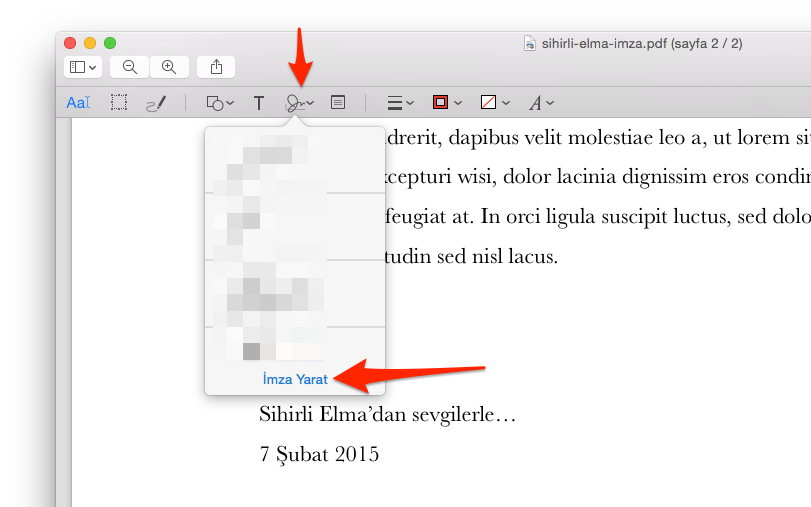Screen dimensions: 811x507
Task: Select the text selection tool
Action: pos(78,102)
